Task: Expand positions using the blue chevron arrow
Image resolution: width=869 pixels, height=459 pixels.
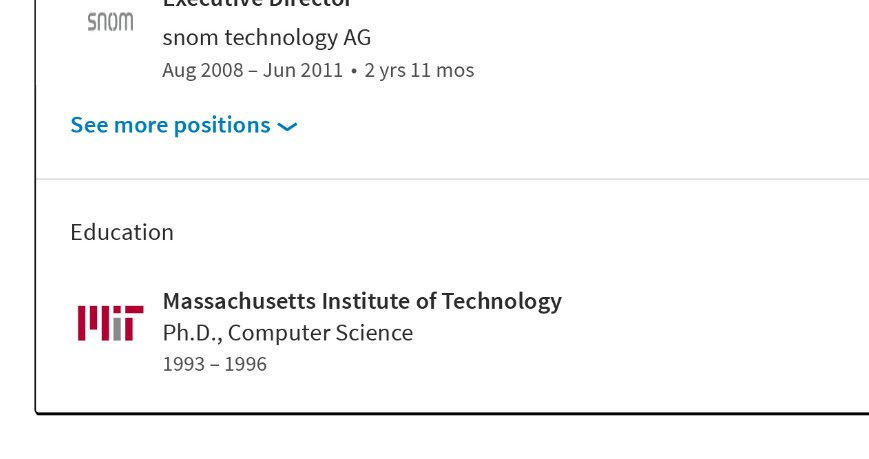Action: [287, 127]
